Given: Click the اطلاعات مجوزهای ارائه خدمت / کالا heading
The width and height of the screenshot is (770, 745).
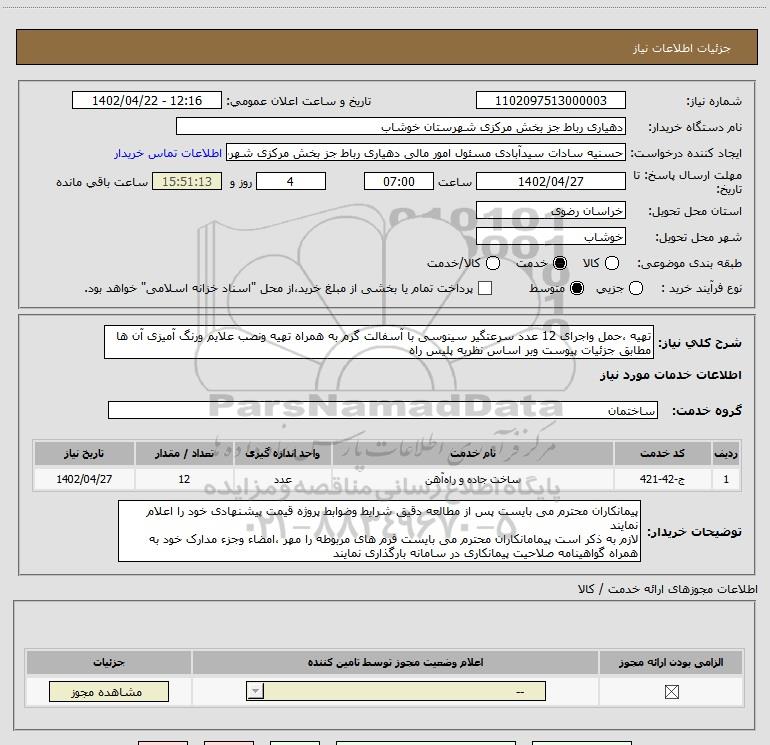Looking at the screenshot, I should [x=667, y=589].
